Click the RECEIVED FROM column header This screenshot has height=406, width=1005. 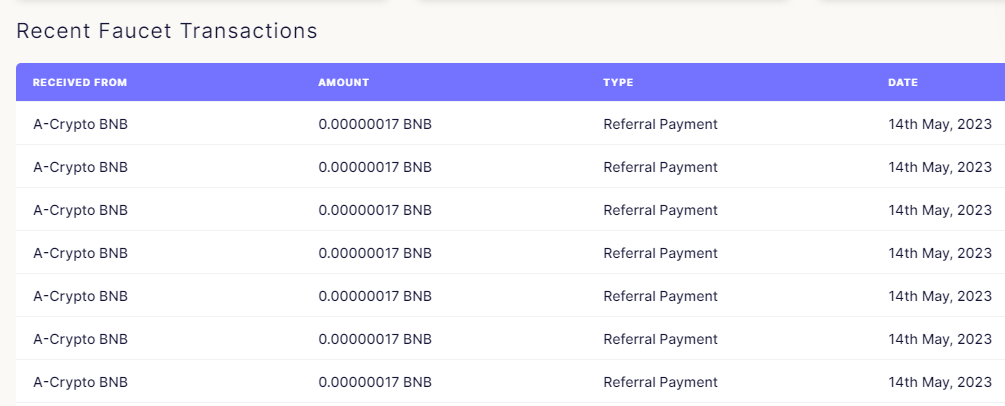coord(80,82)
